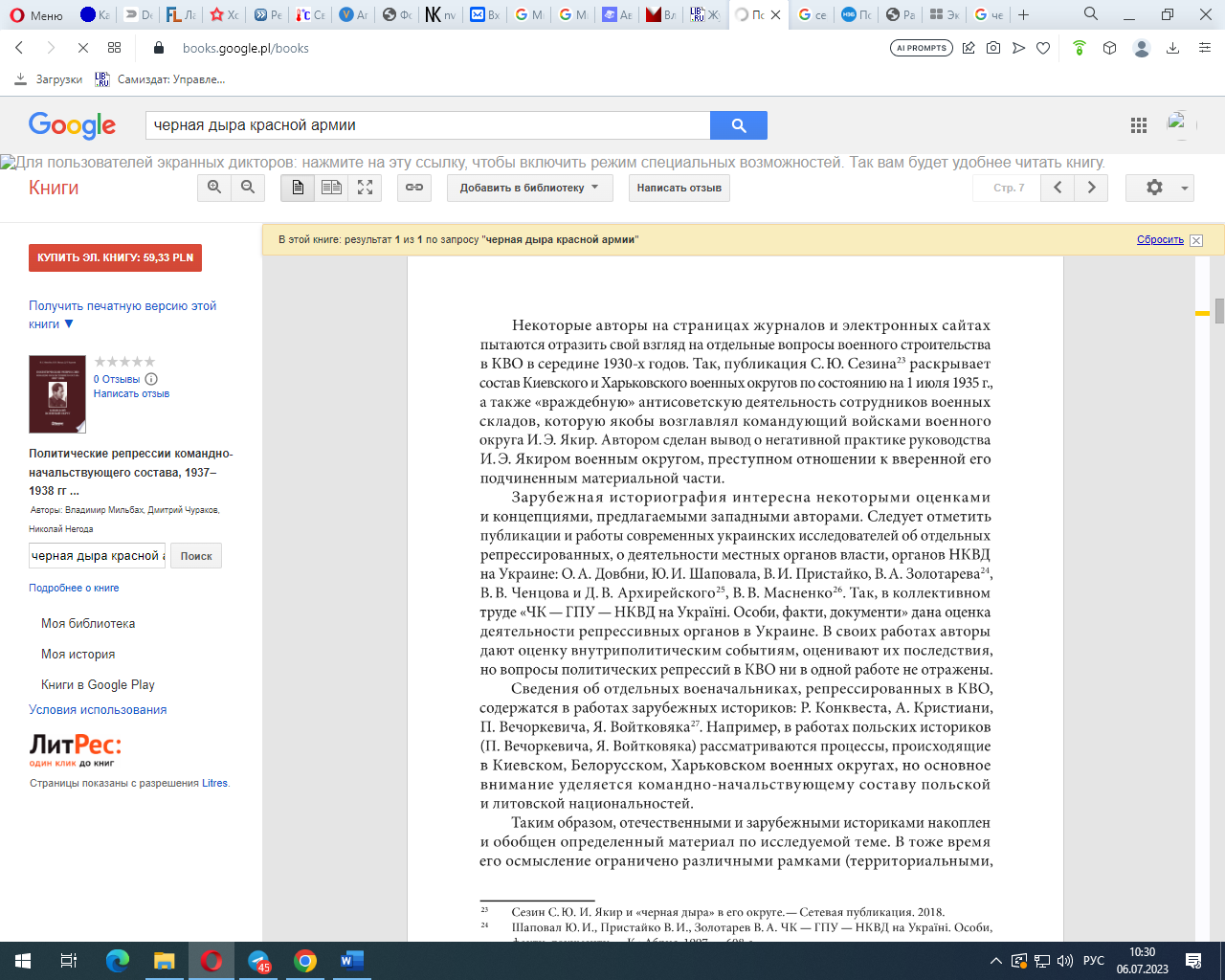Image resolution: width=1225 pixels, height=980 pixels.
Task: Click the page vertical scrollbar thumb
Action: coord(1219,311)
